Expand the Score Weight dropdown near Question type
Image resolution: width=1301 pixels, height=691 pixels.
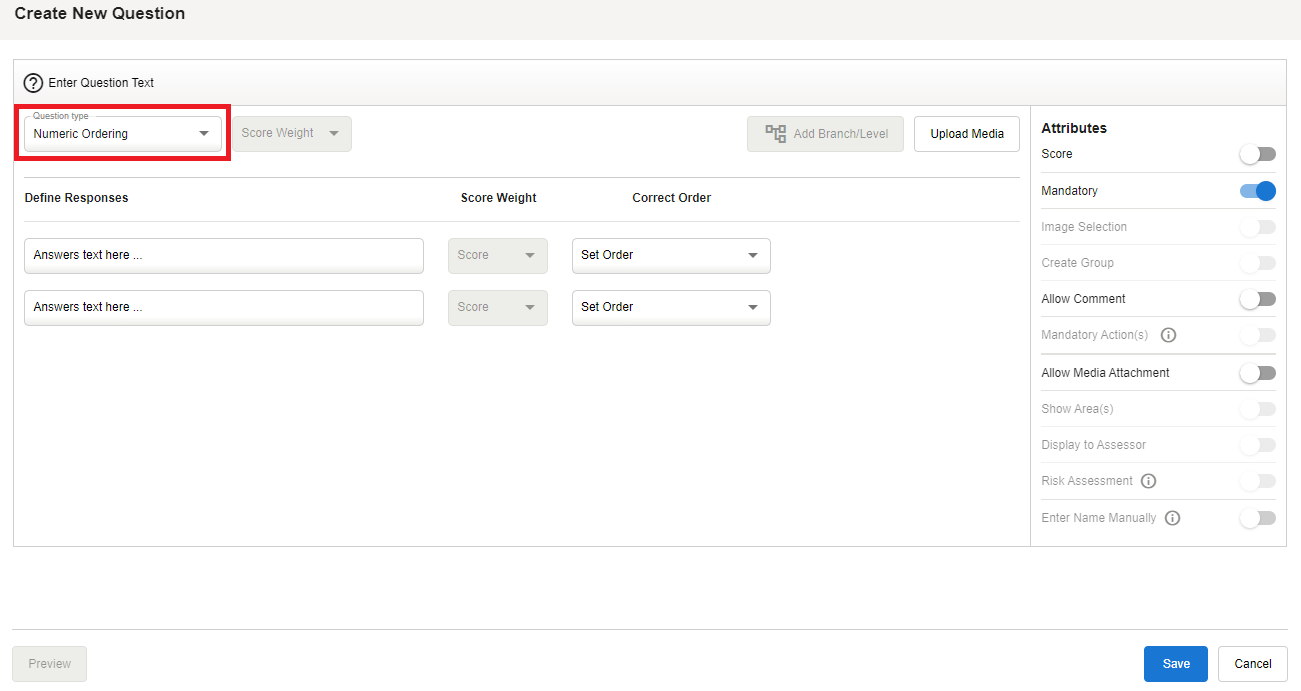(291, 134)
